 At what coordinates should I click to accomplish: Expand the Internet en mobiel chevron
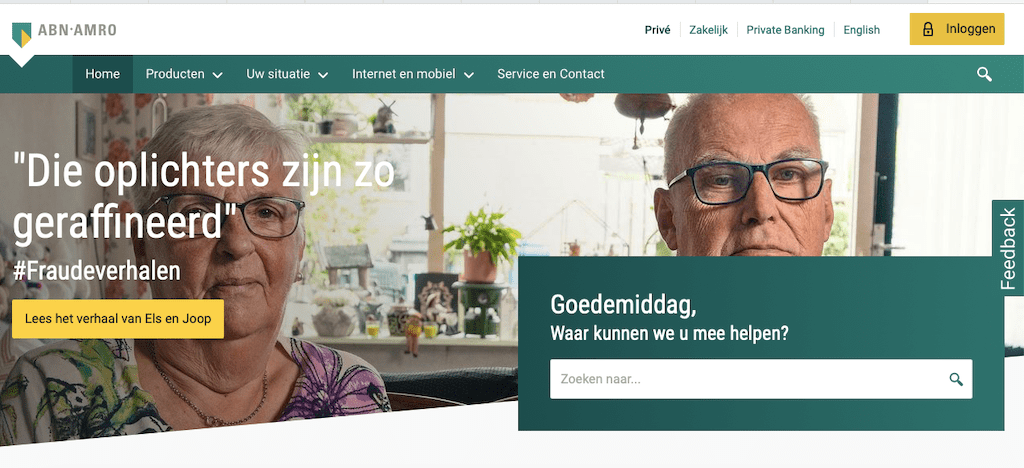[469, 75]
